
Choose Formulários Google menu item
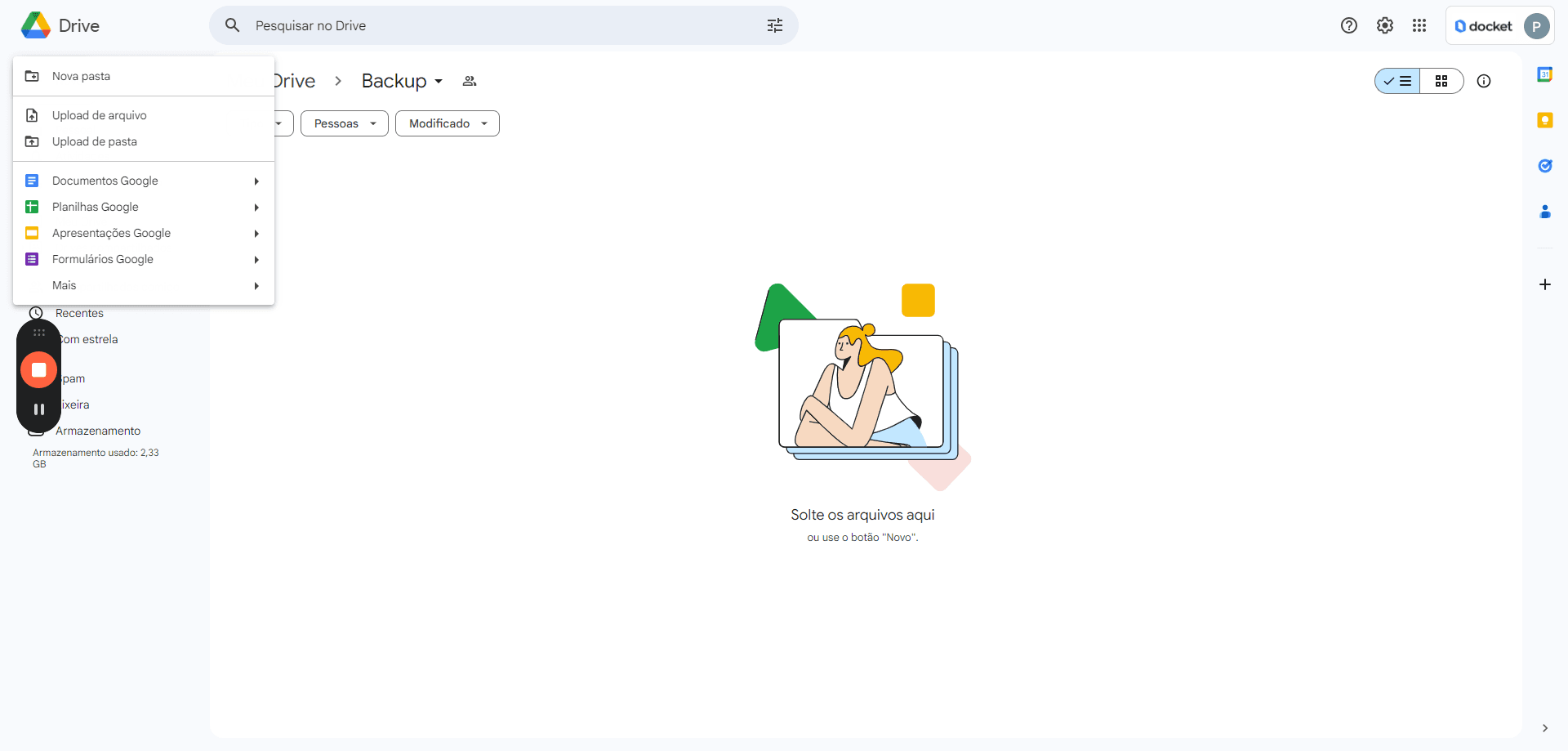coord(144,259)
